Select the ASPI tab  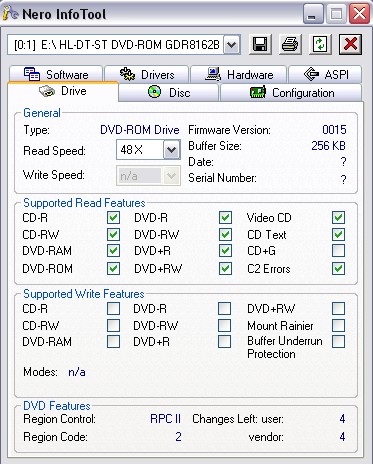[325, 74]
